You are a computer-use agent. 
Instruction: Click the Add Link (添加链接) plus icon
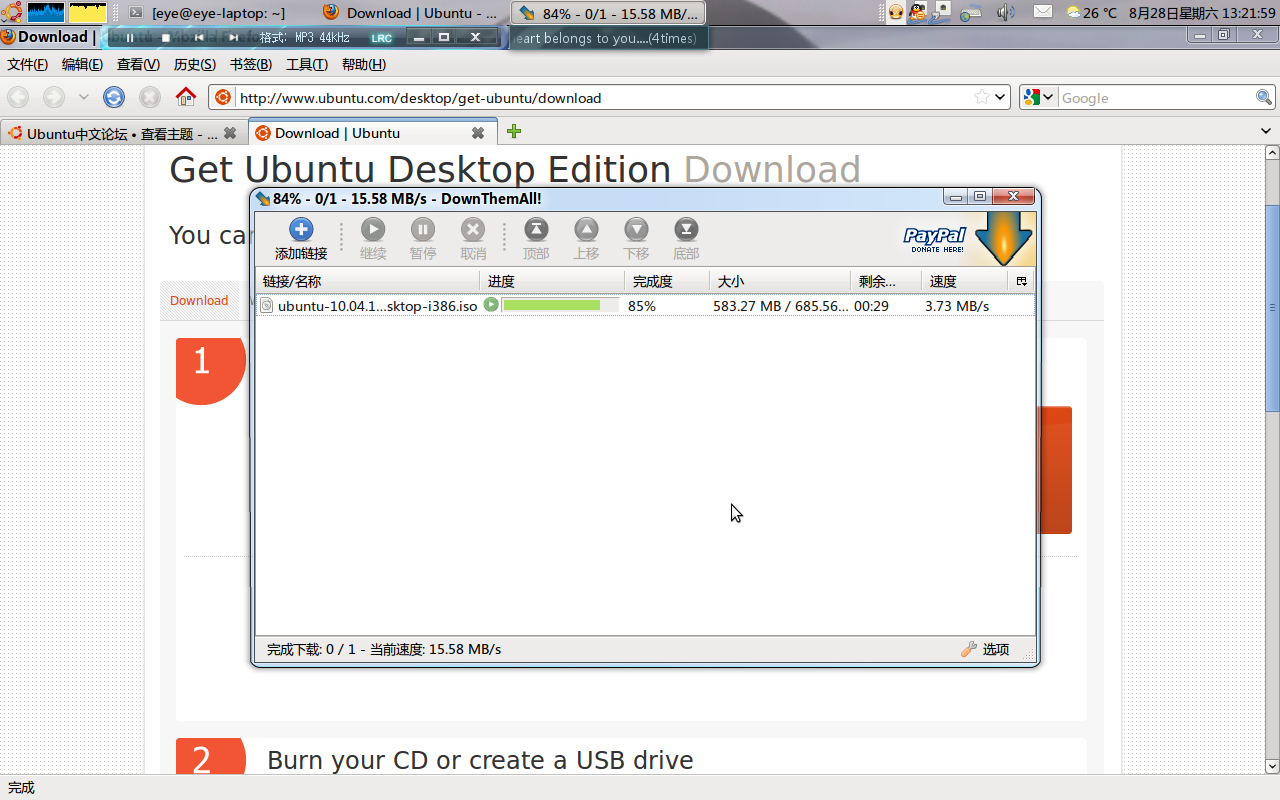click(x=301, y=230)
